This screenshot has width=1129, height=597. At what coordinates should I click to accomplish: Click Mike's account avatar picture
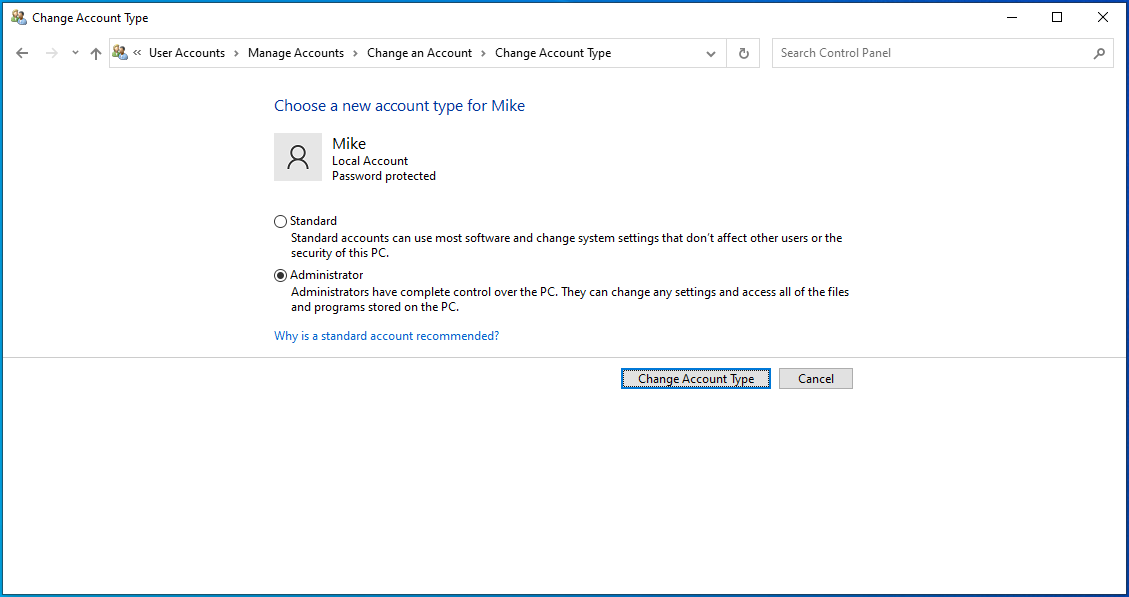(x=298, y=157)
